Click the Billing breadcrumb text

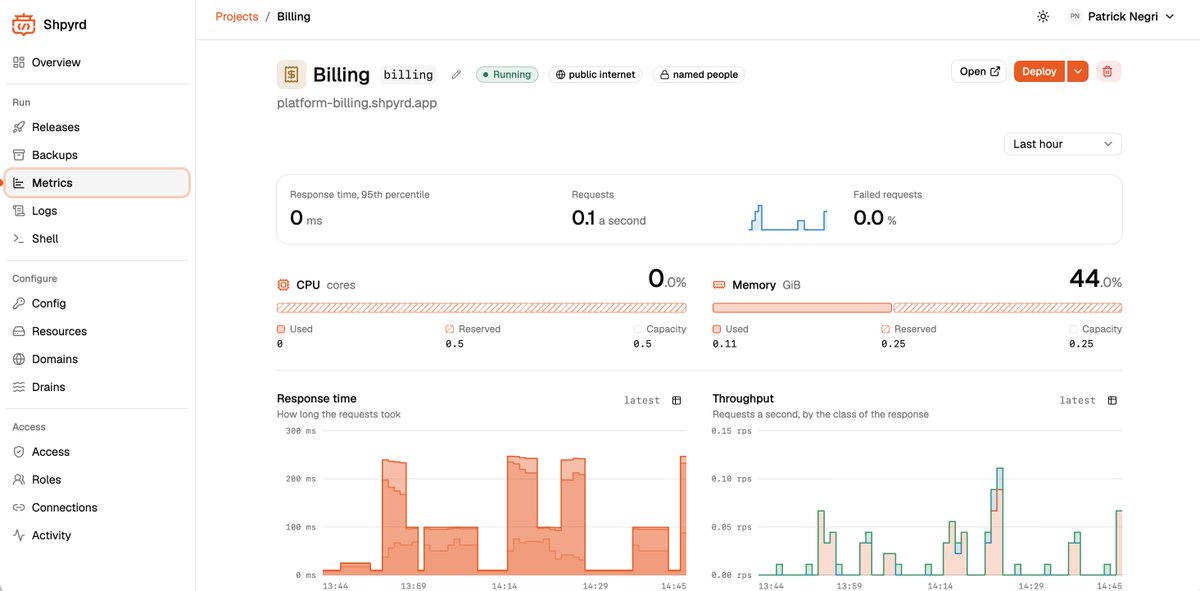(x=293, y=17)
